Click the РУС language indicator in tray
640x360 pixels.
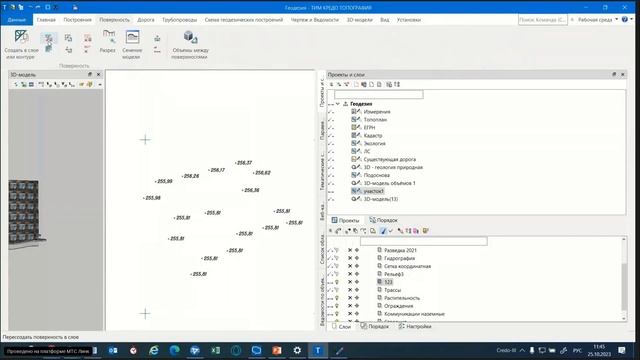coord(577,350)
